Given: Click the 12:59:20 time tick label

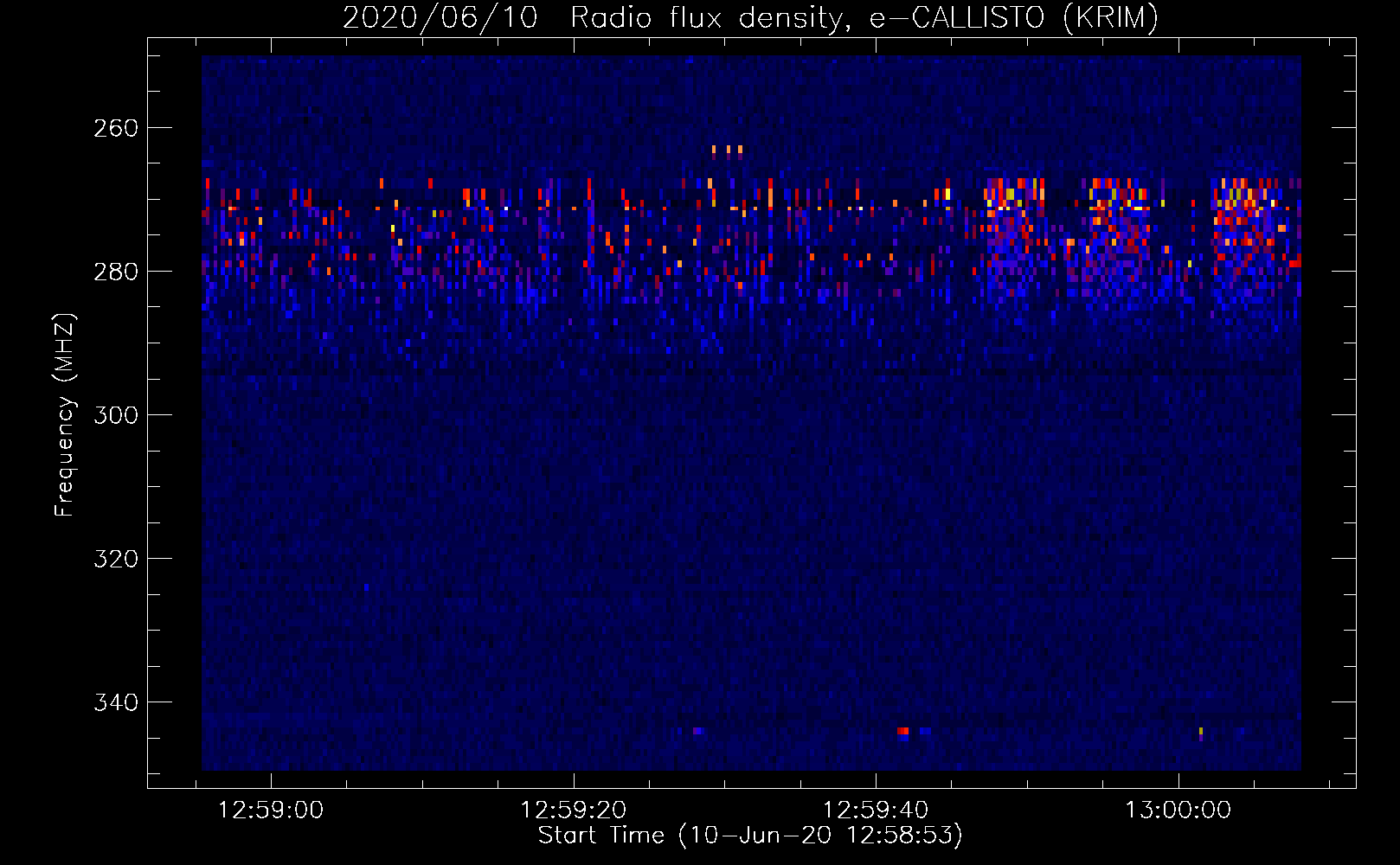Looking at the screenshot, I should pos(573,811).
